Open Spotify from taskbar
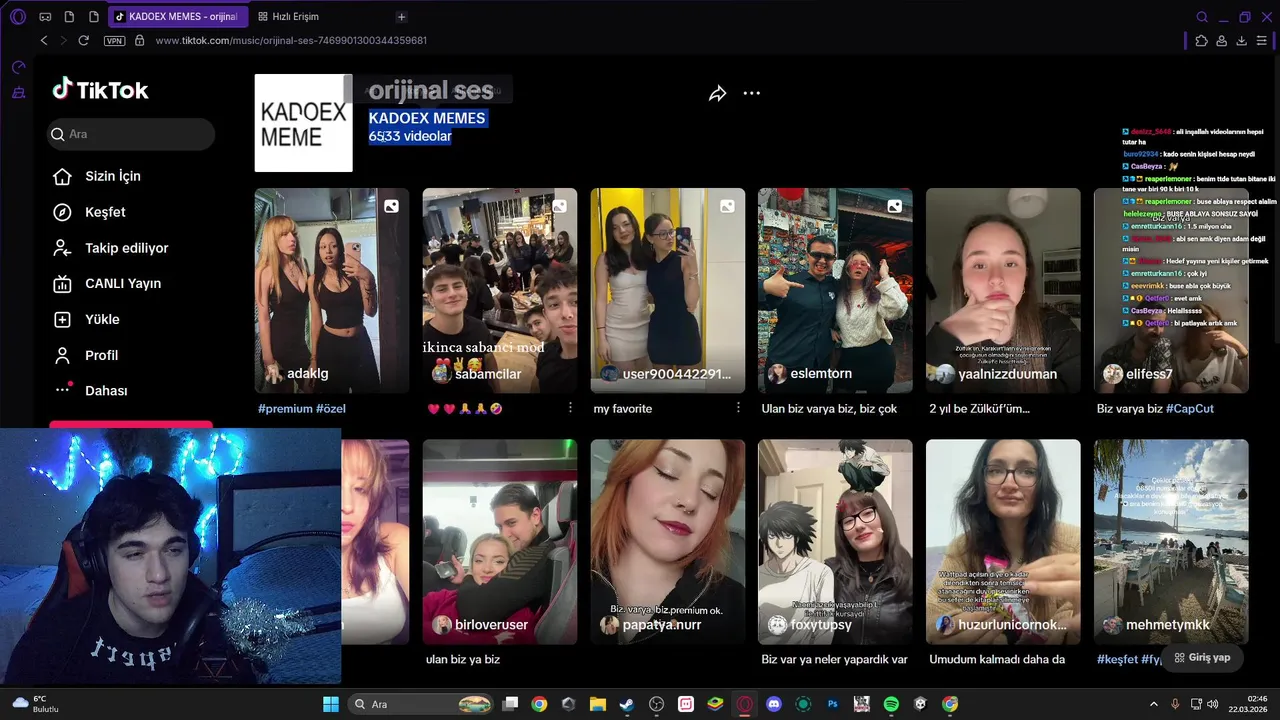The width and height of the screenshot is (1280, 720). [891, 704]
